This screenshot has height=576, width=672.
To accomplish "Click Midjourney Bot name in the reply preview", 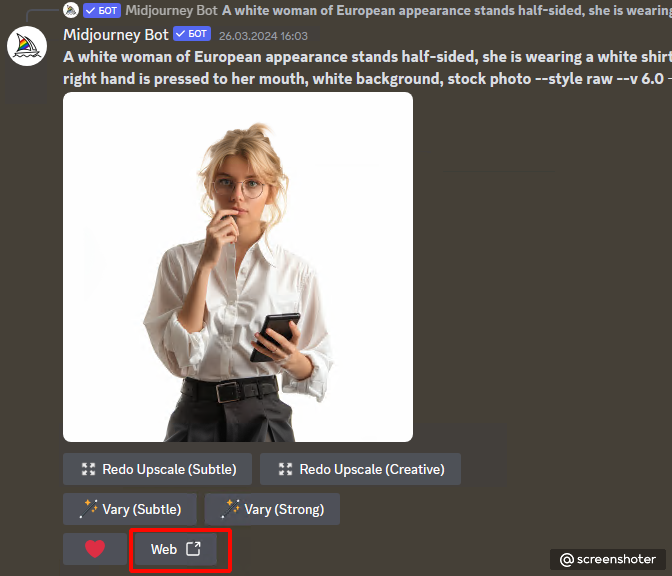I will [x=171, y=10].
